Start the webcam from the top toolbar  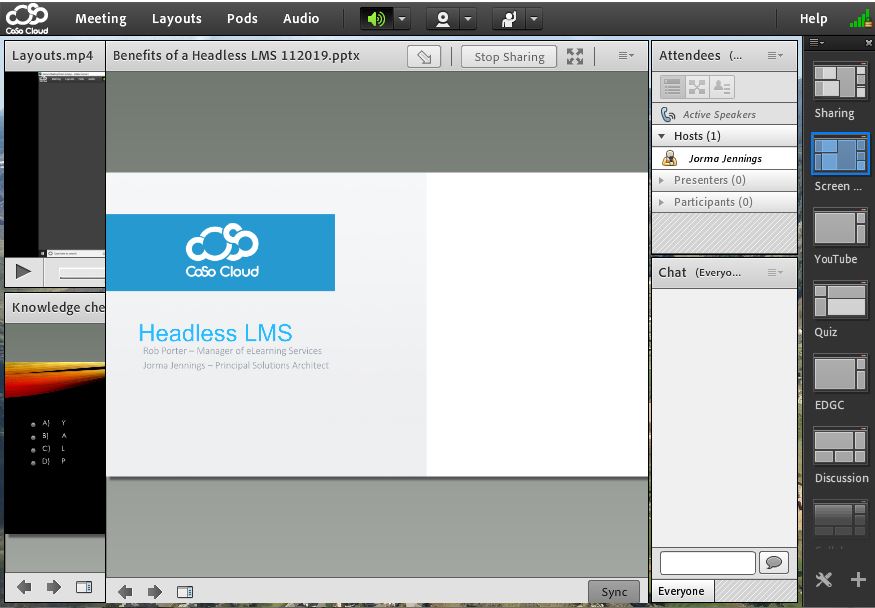click(443, 19)
